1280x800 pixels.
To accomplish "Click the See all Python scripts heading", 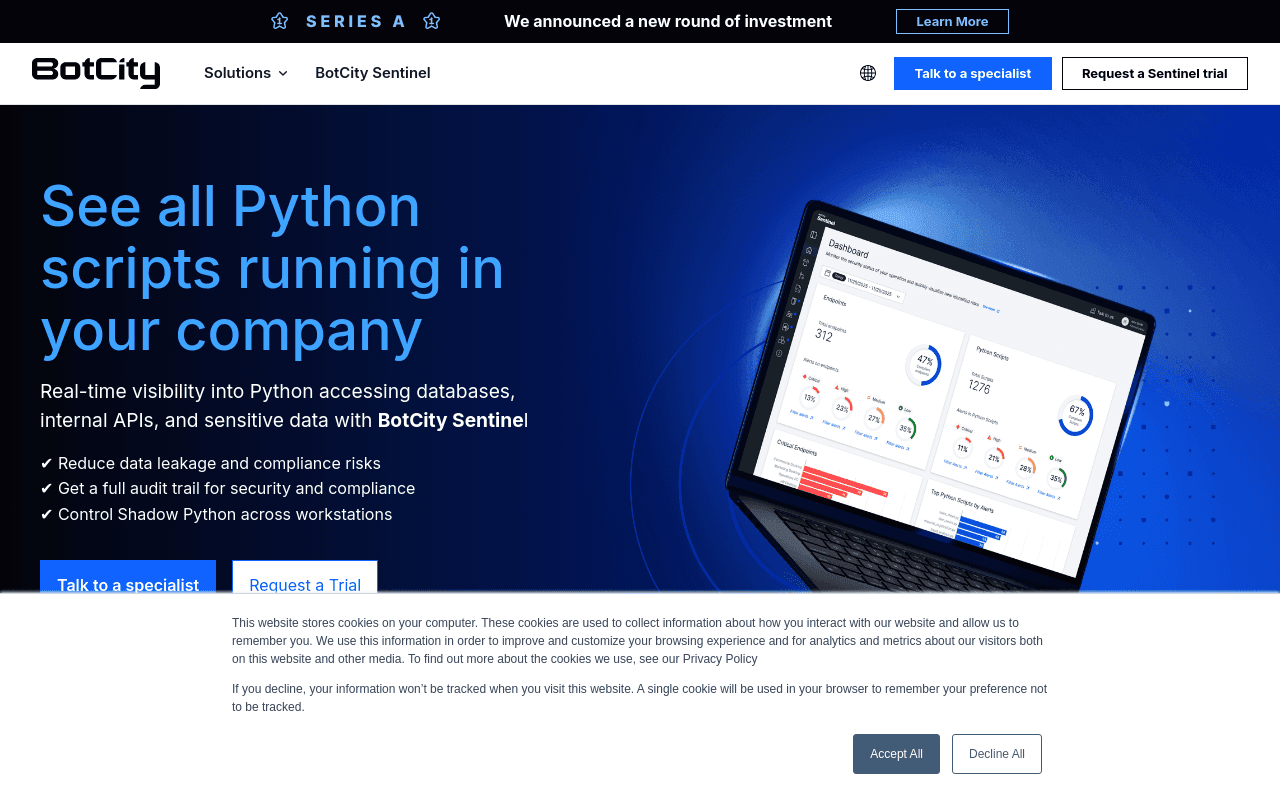I will (272, 268).
